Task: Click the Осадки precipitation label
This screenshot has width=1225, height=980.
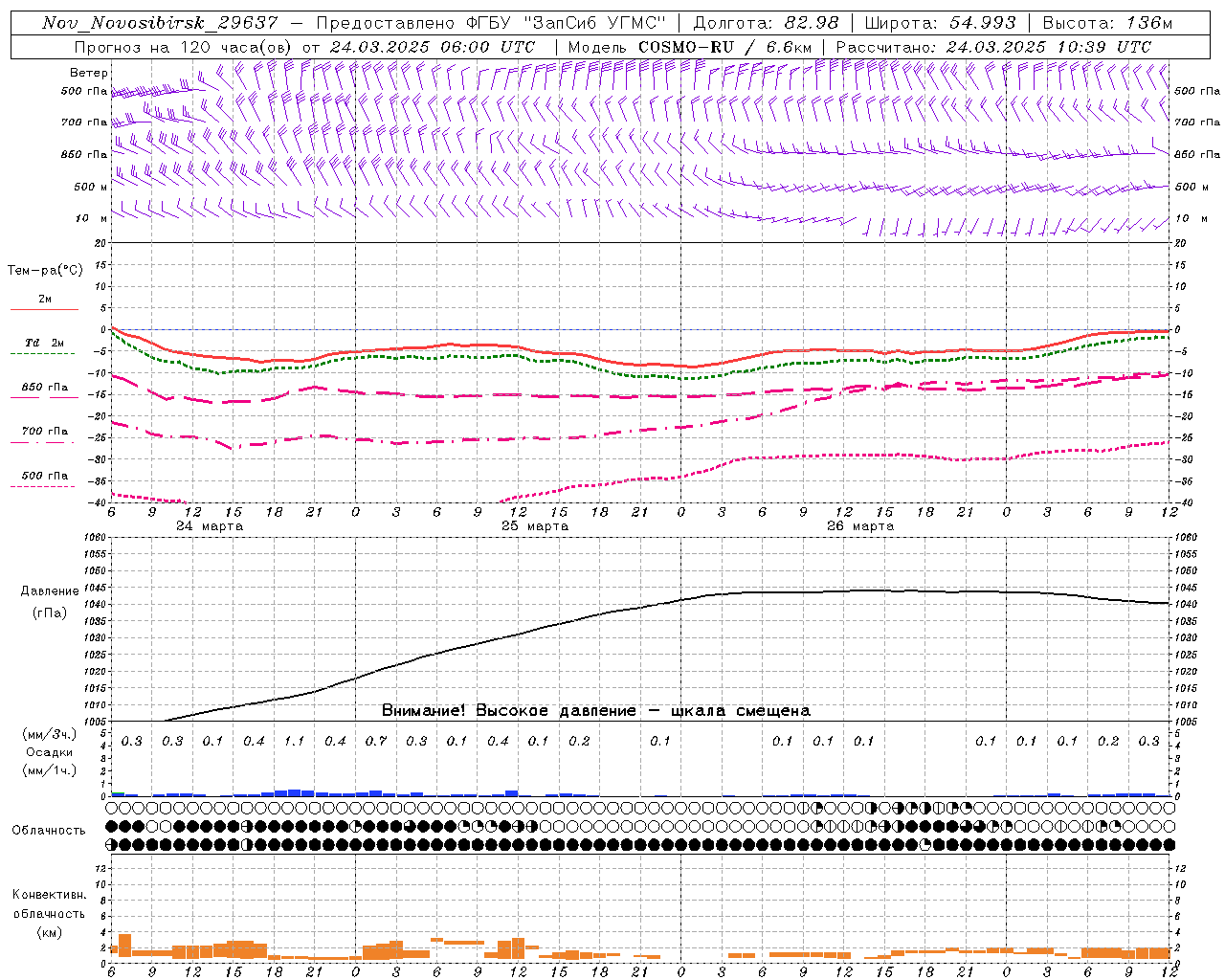Action: [50, 752]
